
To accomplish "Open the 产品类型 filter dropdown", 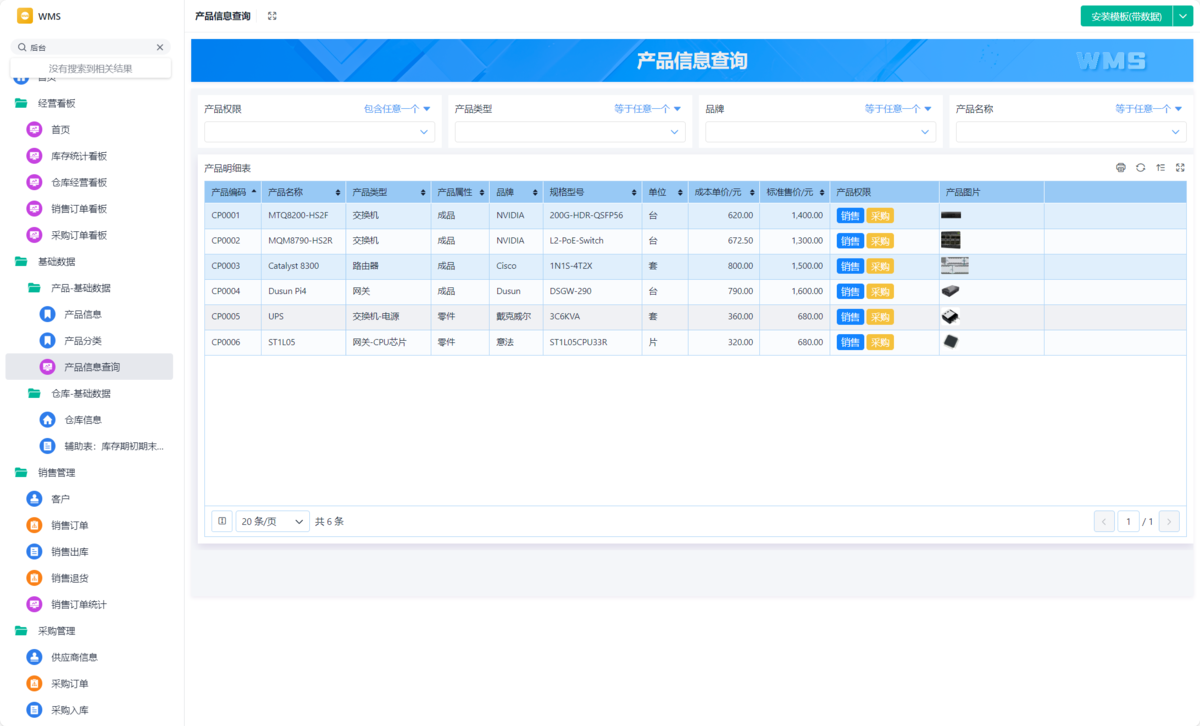I will click(x=570, y=132).
